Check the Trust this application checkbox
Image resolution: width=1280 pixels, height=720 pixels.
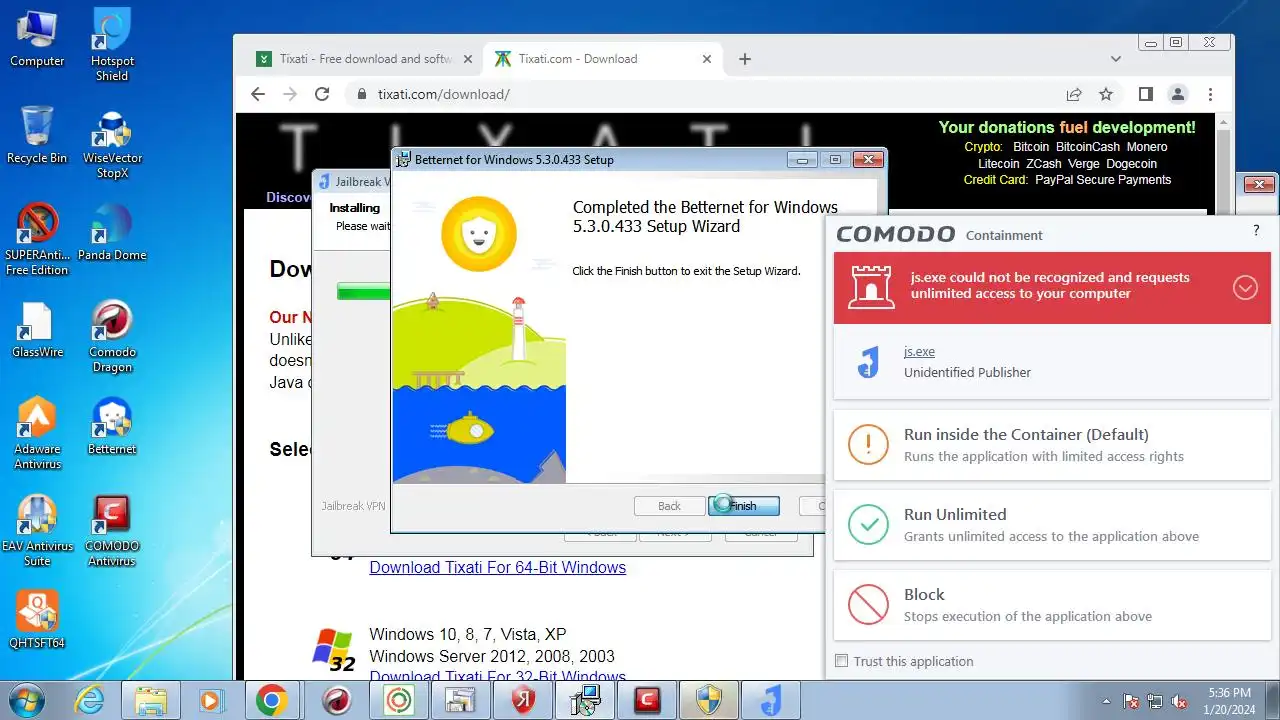(842, 661)
